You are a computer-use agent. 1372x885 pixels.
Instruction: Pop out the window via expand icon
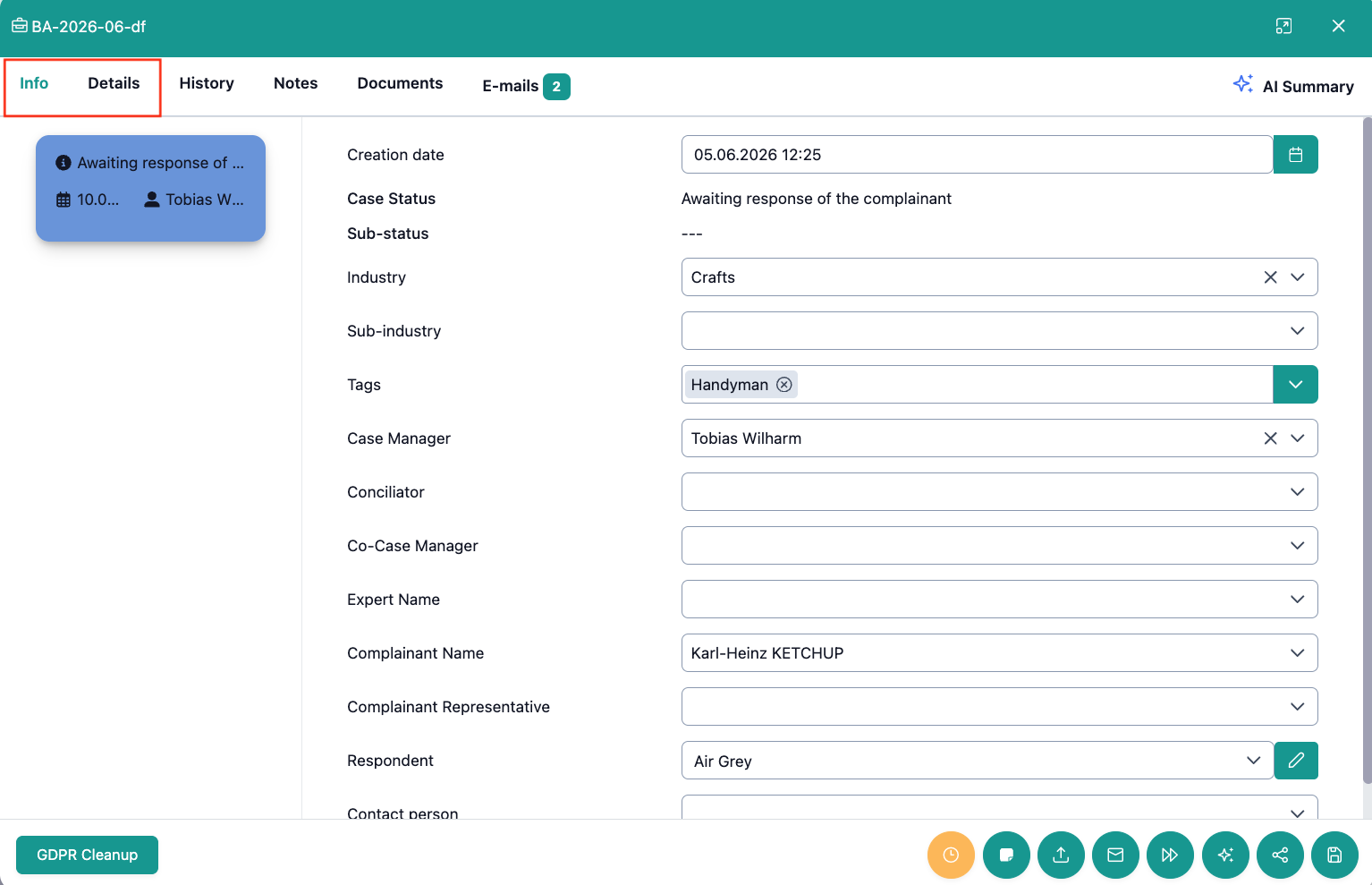(1283, 26)
